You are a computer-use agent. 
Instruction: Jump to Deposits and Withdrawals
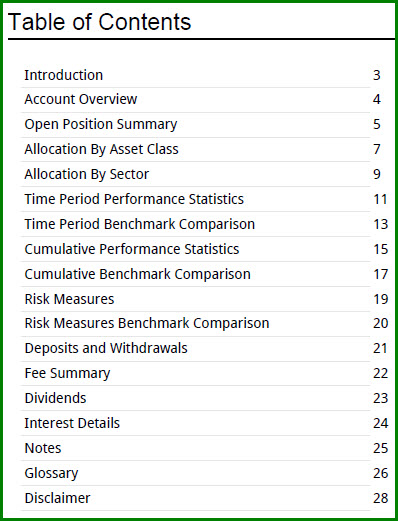106,348
